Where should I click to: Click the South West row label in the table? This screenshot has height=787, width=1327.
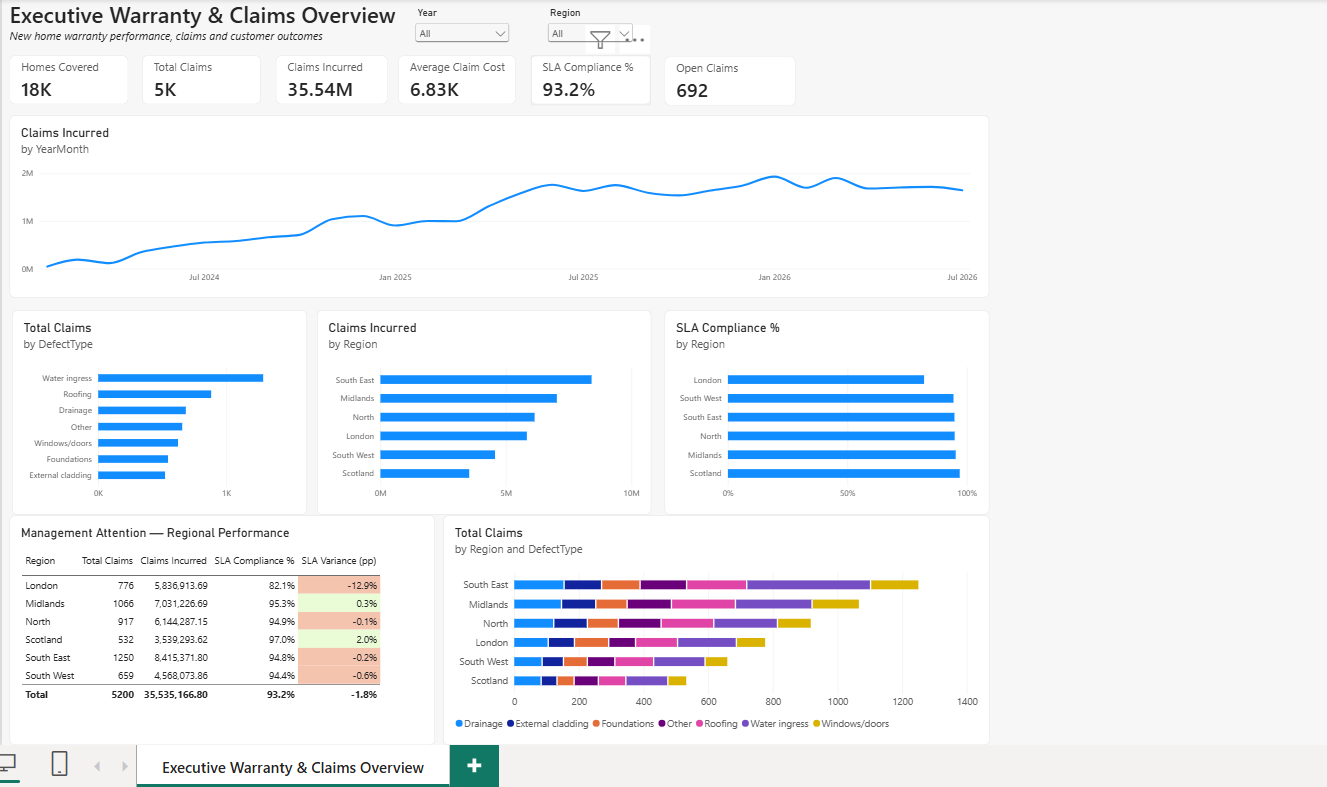click(50, 676)
